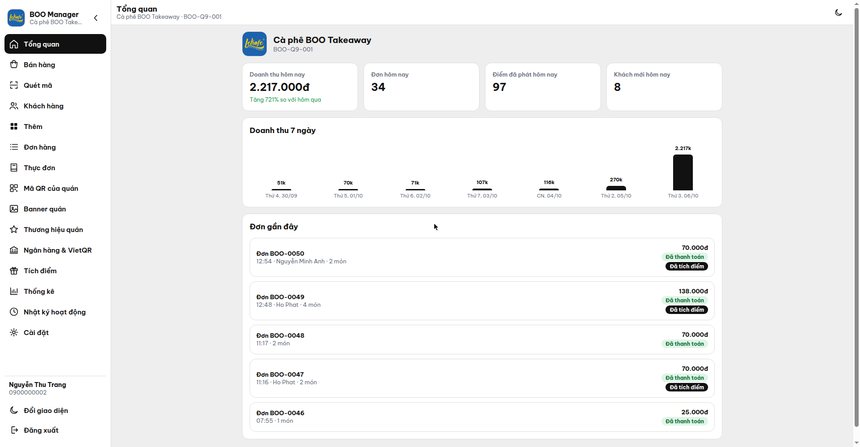Toggle dark mode with top-right moon icon
860x447 pixels.
pos(838,12)
